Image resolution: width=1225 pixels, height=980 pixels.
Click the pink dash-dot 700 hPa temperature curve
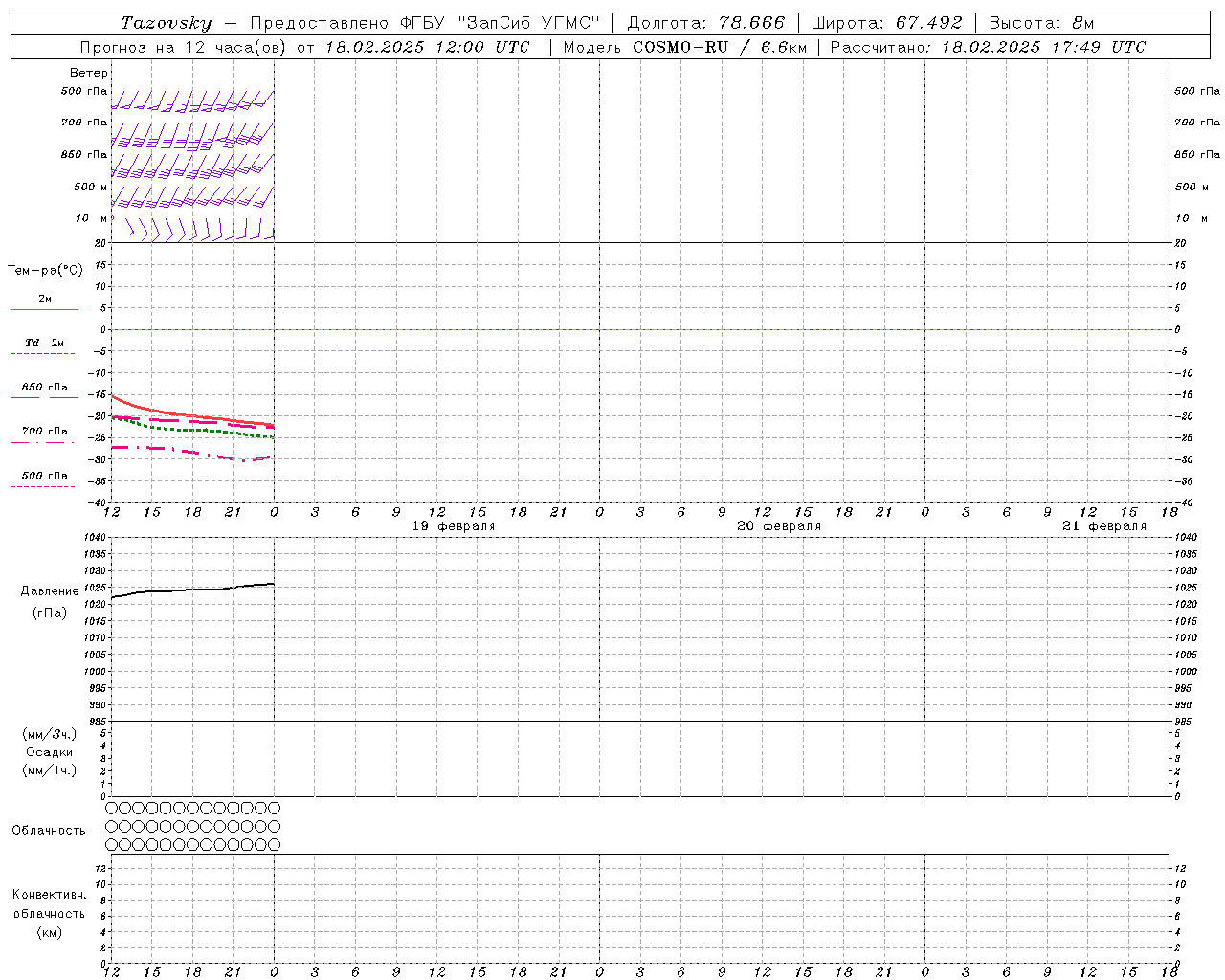(191, 452)
